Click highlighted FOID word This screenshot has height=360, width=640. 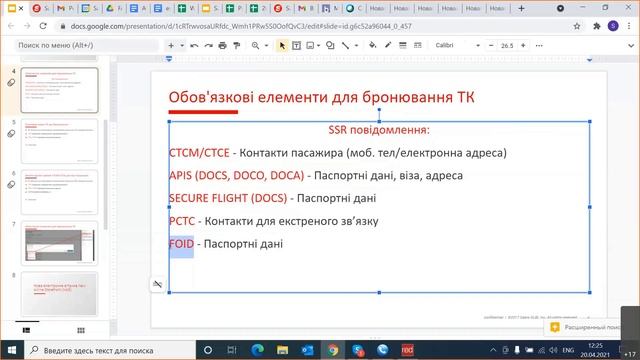coord(181,244)
